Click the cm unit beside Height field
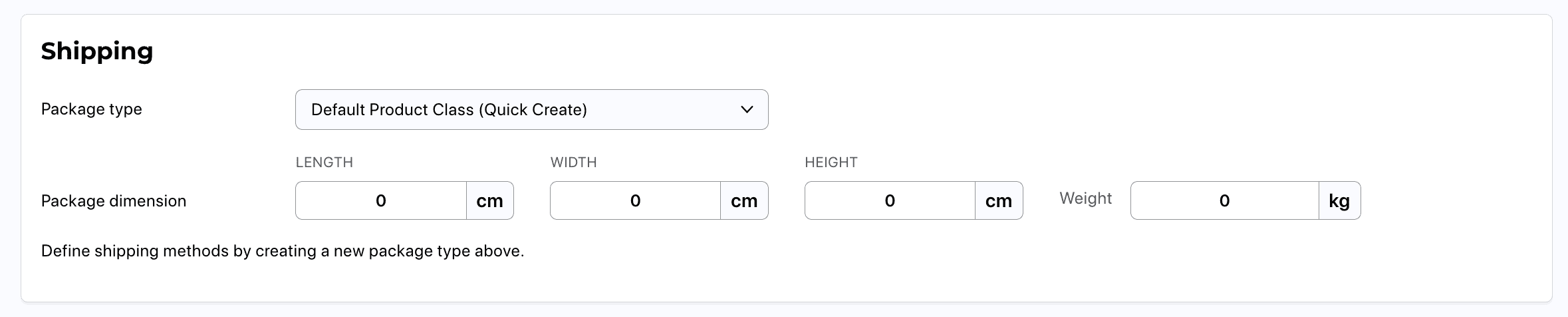The height and width of the screenshot is (317, 1568). click(998, 200)
